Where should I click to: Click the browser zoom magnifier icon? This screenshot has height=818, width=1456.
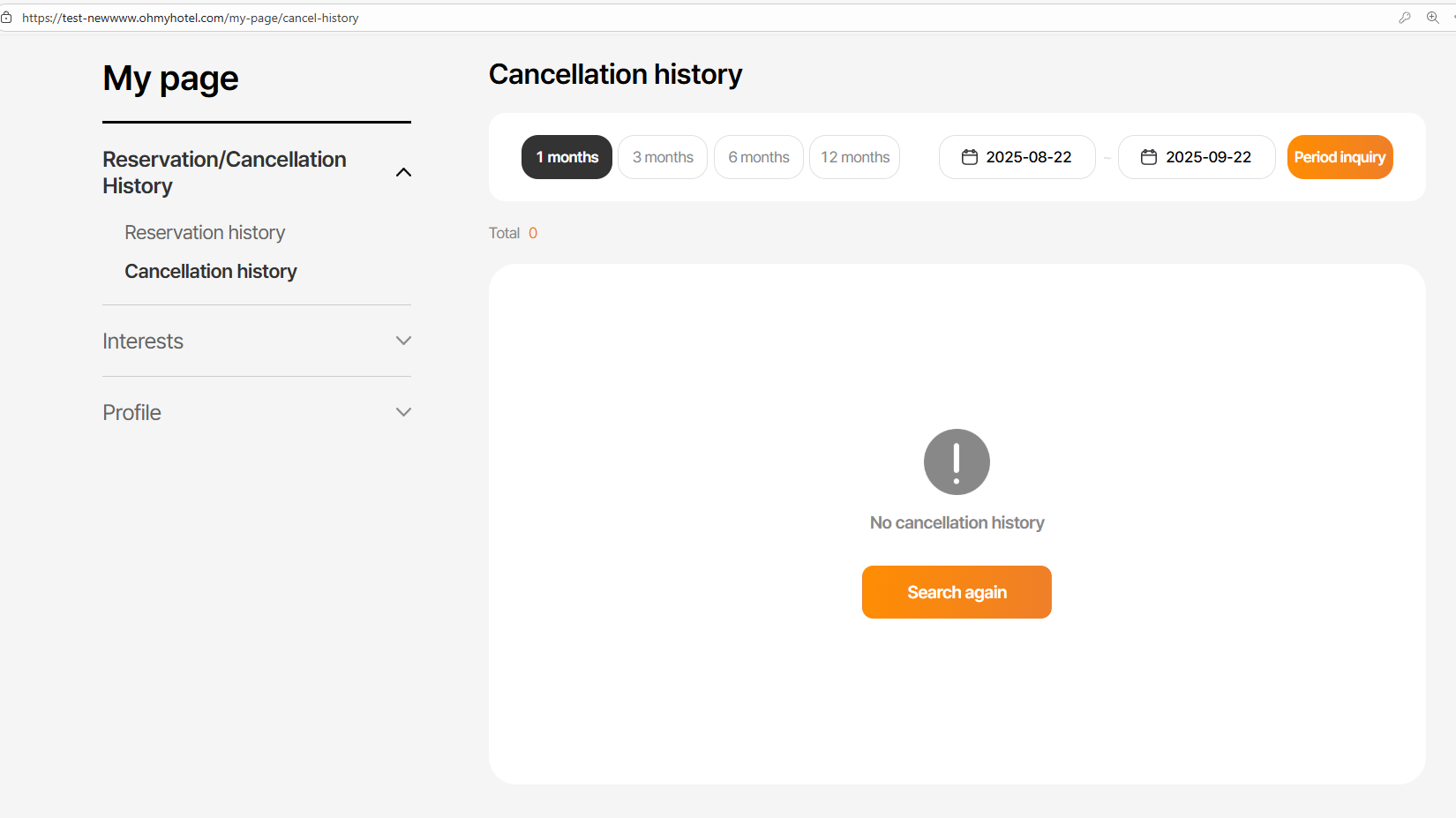[x=1432, y=18]
